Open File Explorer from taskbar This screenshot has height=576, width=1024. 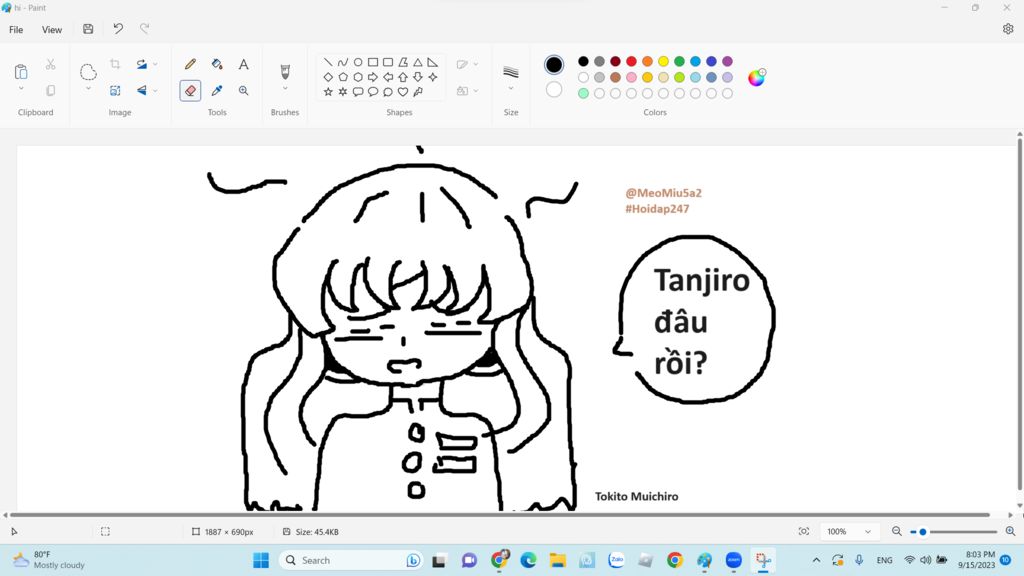[x=557, y=560]
